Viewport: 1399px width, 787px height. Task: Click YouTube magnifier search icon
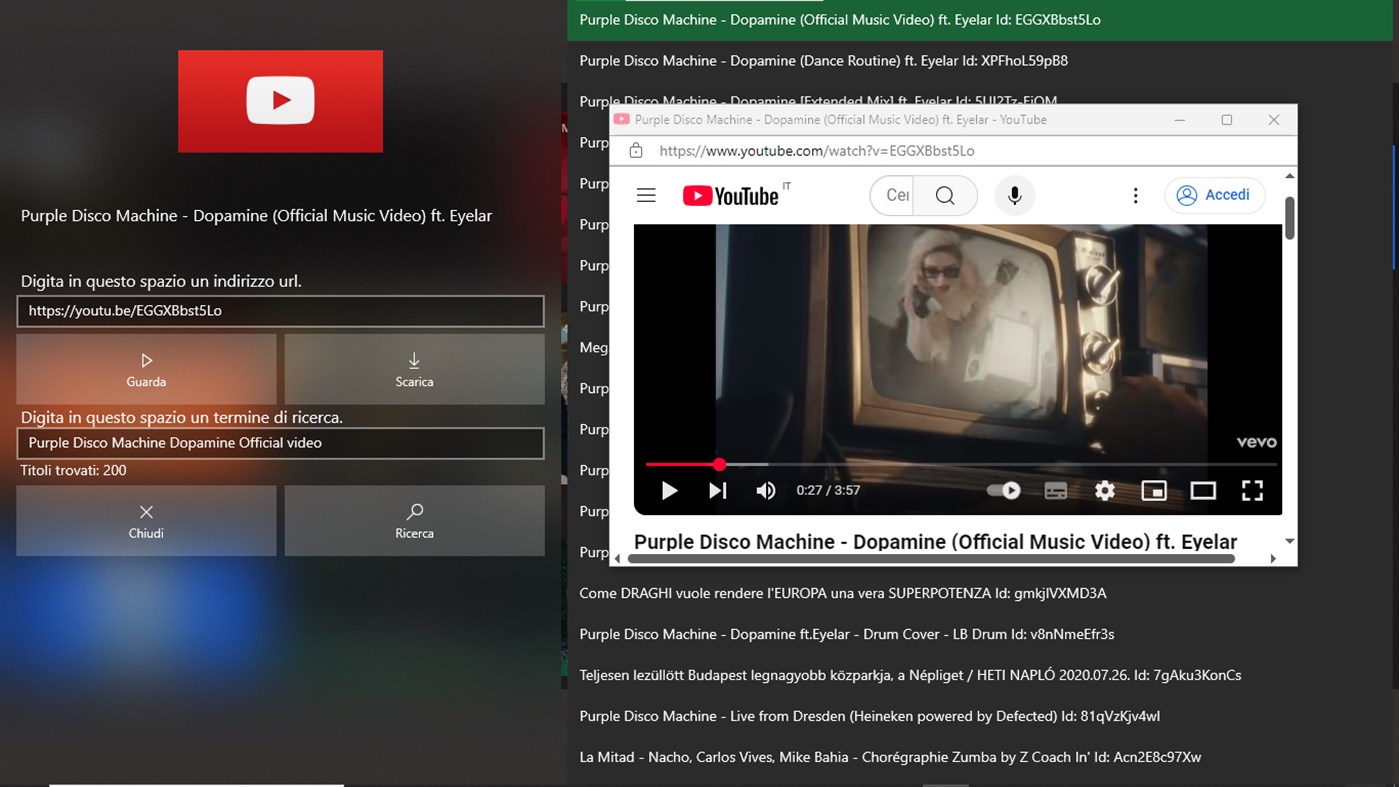(945, 195)
